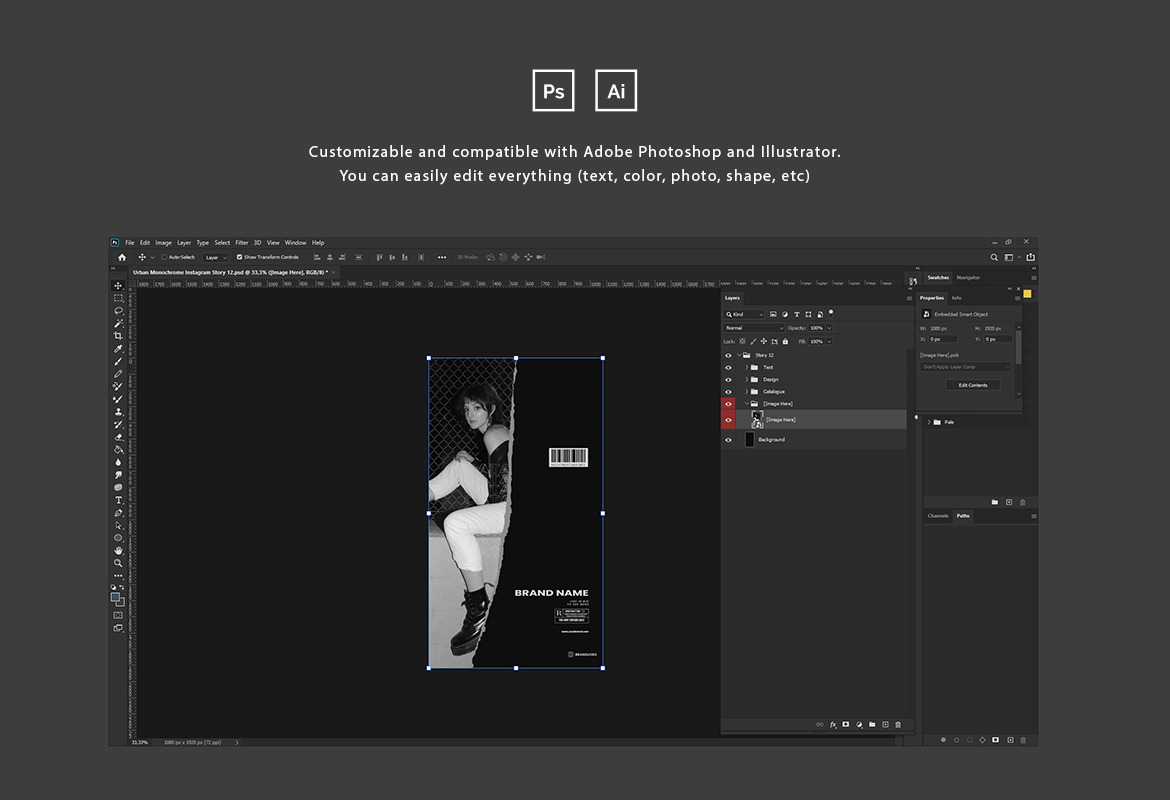Open the Normal blend mode dropdown

[x=754, y=328]
